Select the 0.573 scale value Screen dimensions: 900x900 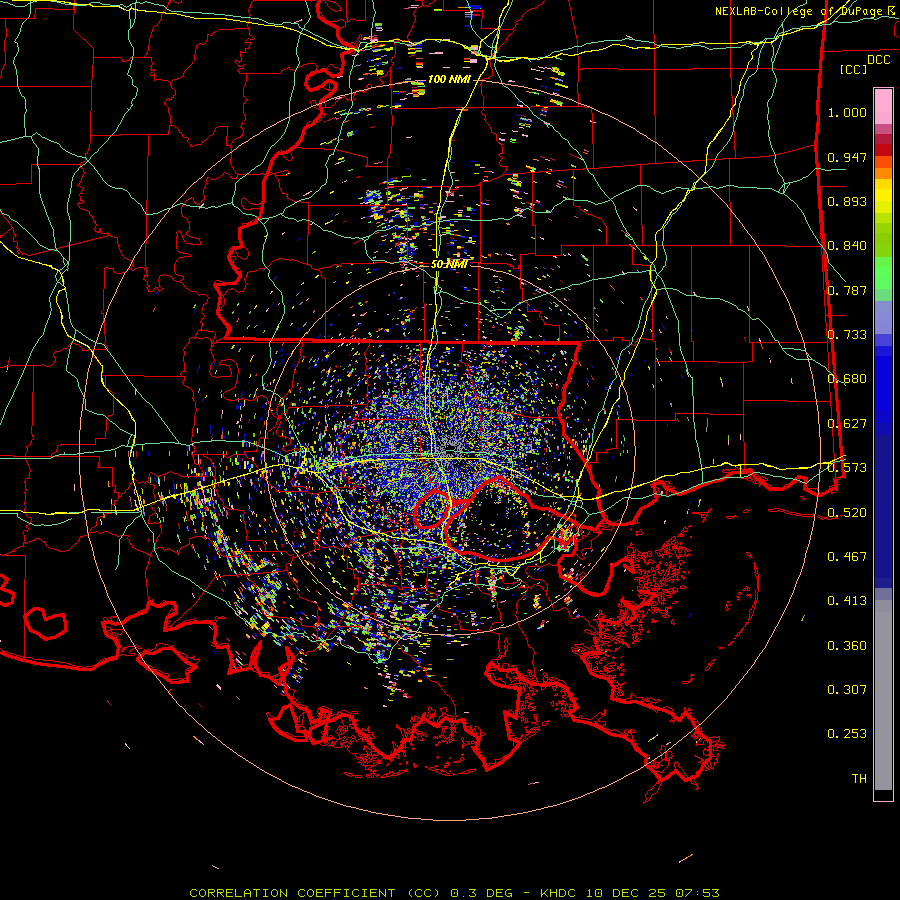[847, 468]
